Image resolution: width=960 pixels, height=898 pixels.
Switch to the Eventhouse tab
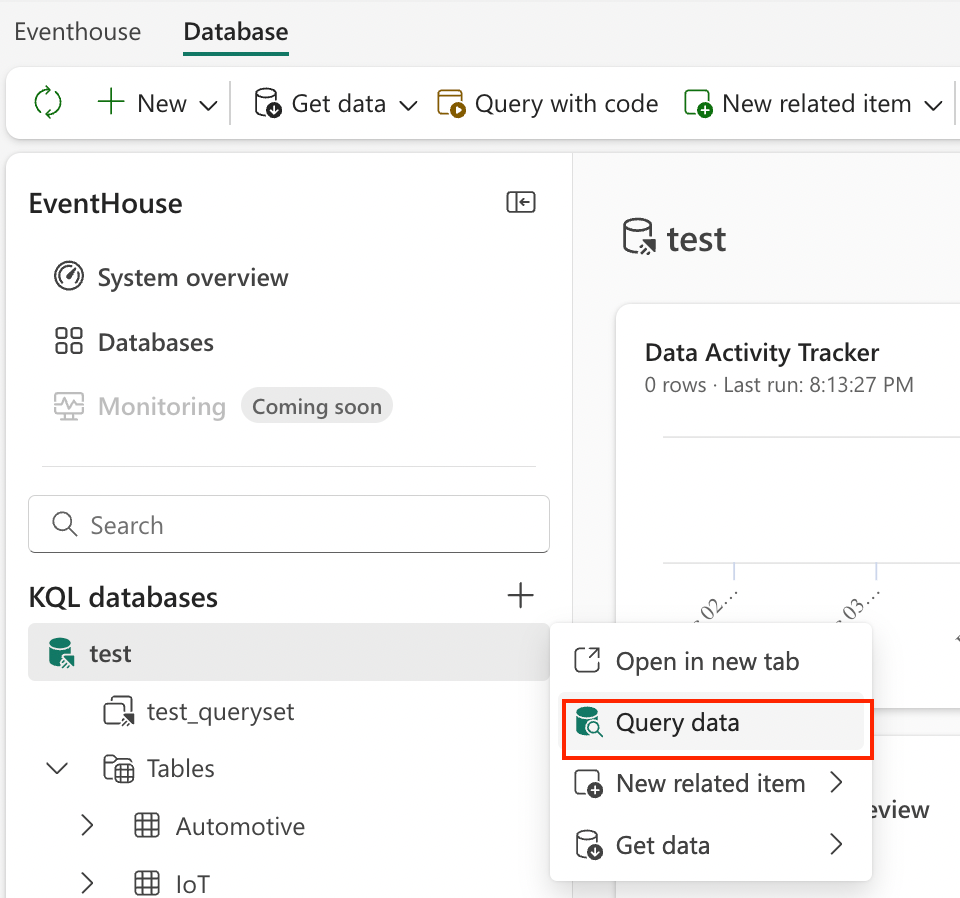tap(78, 32)
